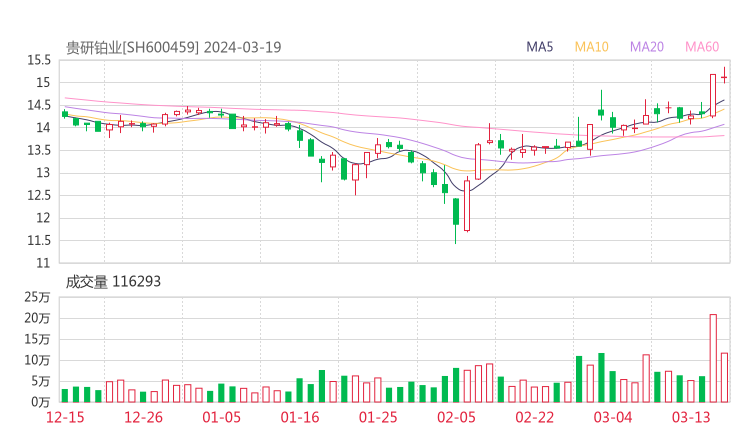Click the 12.5 price axis label

pos(39,195)
